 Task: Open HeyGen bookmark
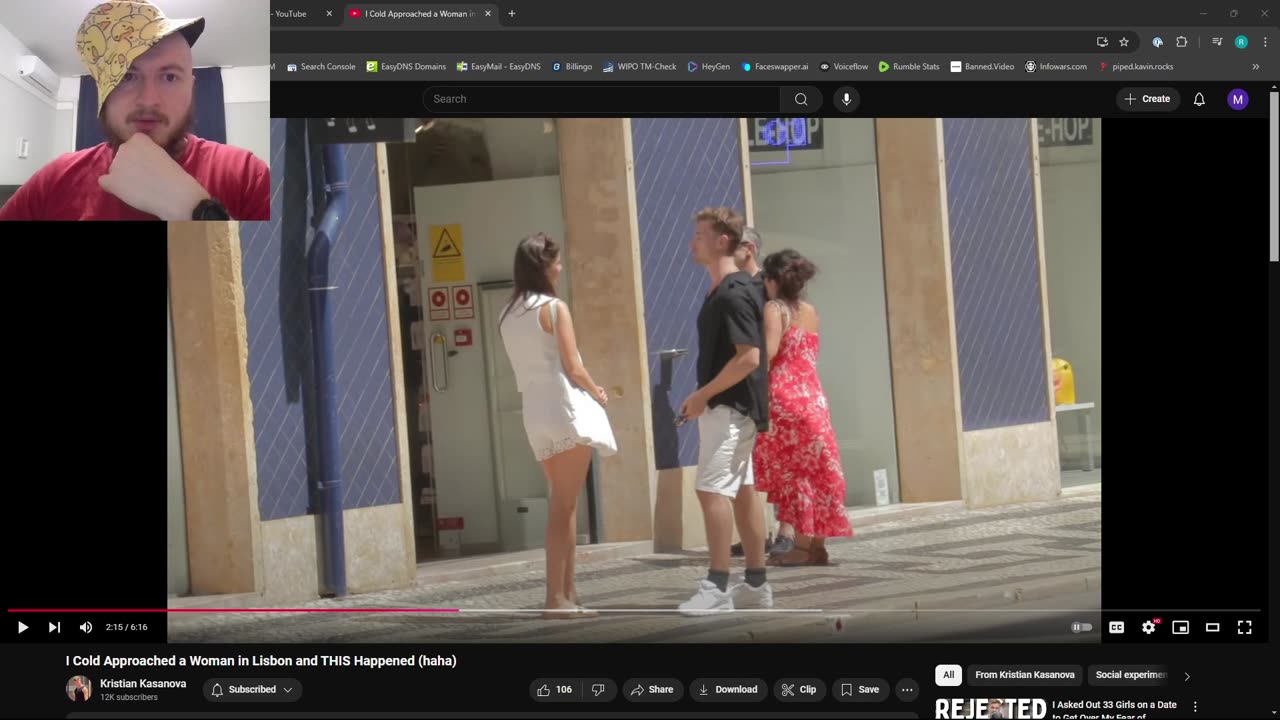click(x=709, y=67)
